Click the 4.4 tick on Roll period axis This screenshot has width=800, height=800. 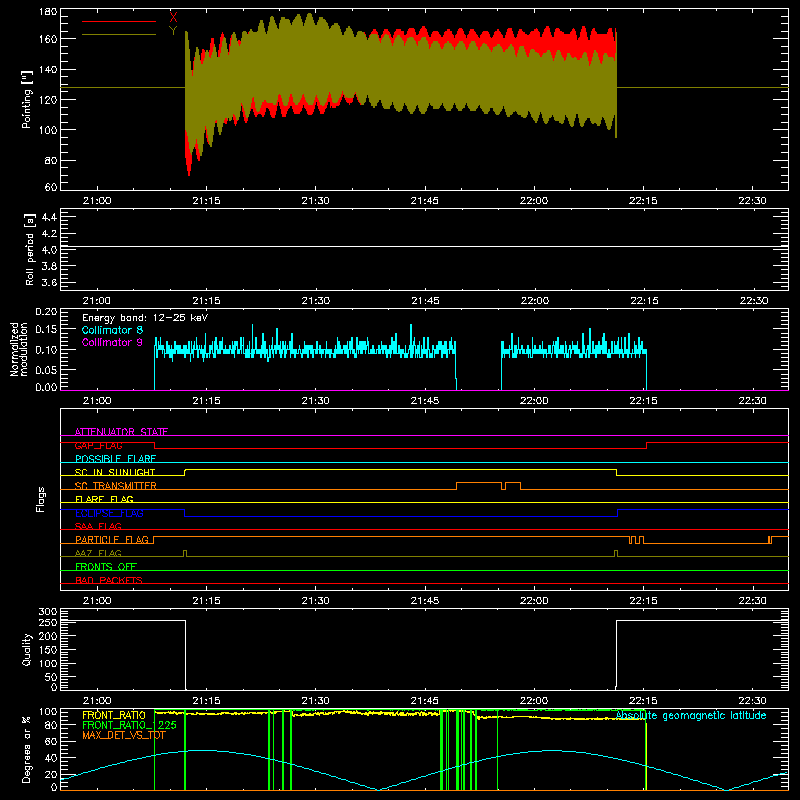coord(49,218)
